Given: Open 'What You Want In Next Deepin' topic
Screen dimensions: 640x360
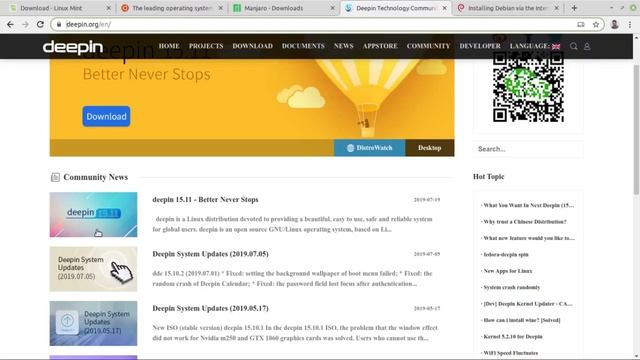Looking at the screenshot, I should coord(528,205).
